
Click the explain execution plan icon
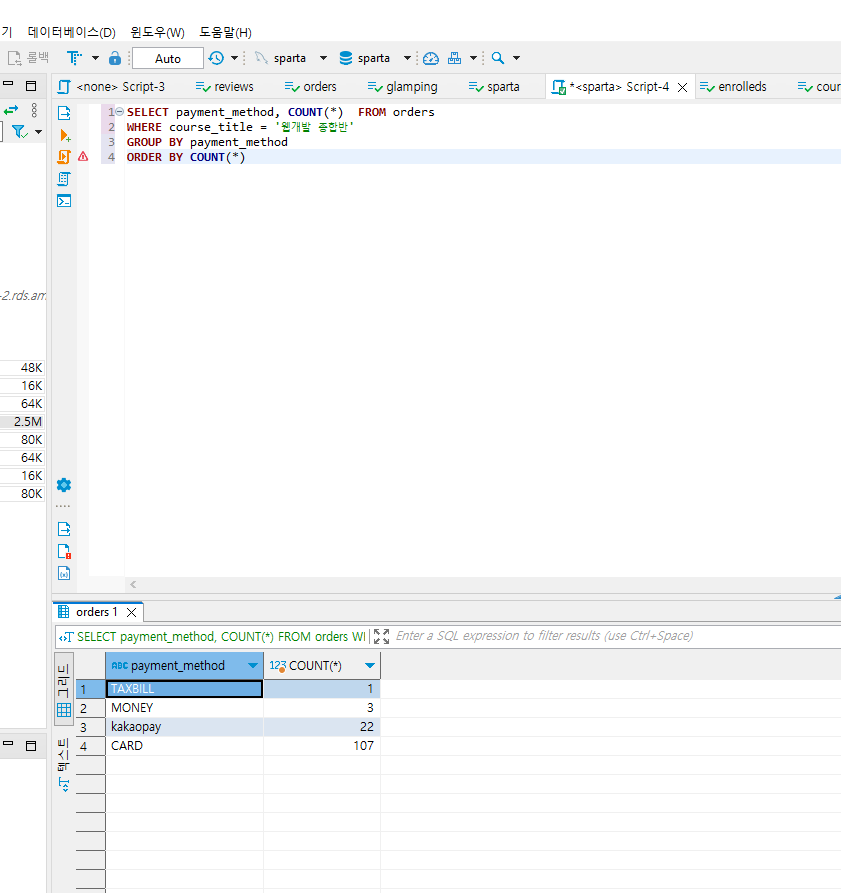(x=64, y=179)
